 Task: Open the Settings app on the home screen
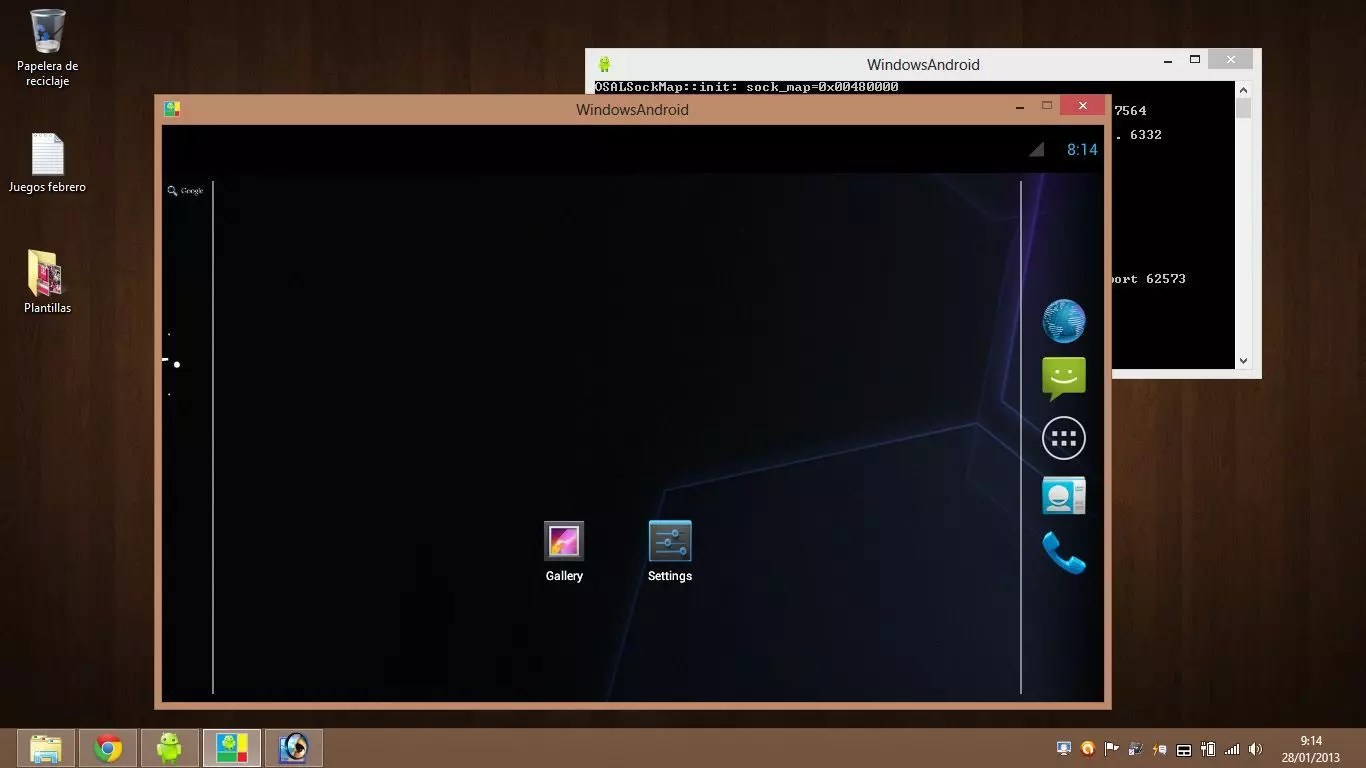pyautogui.click(x=669, y=540)
